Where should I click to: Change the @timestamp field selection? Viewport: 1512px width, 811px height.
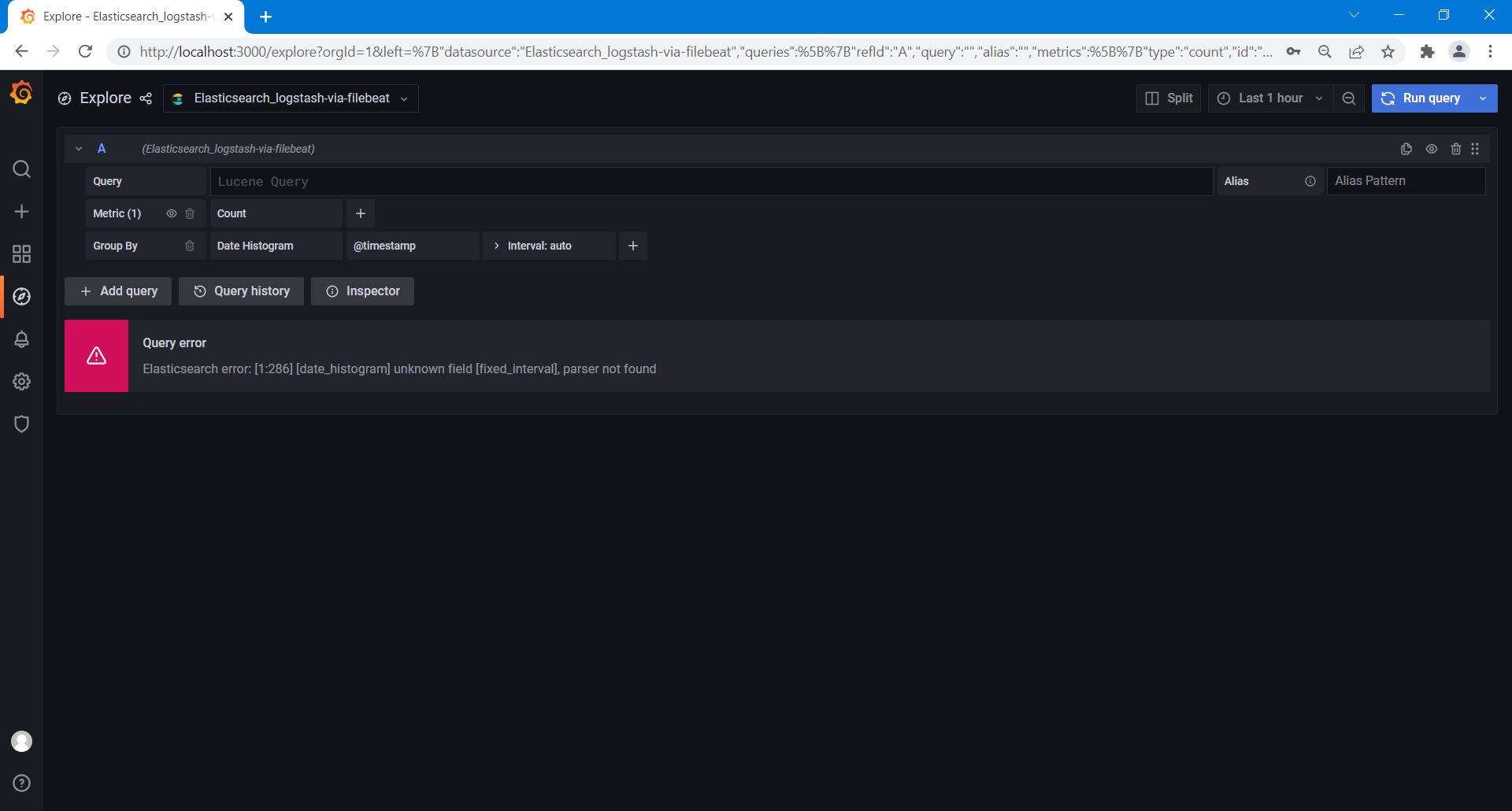point(413,246)
